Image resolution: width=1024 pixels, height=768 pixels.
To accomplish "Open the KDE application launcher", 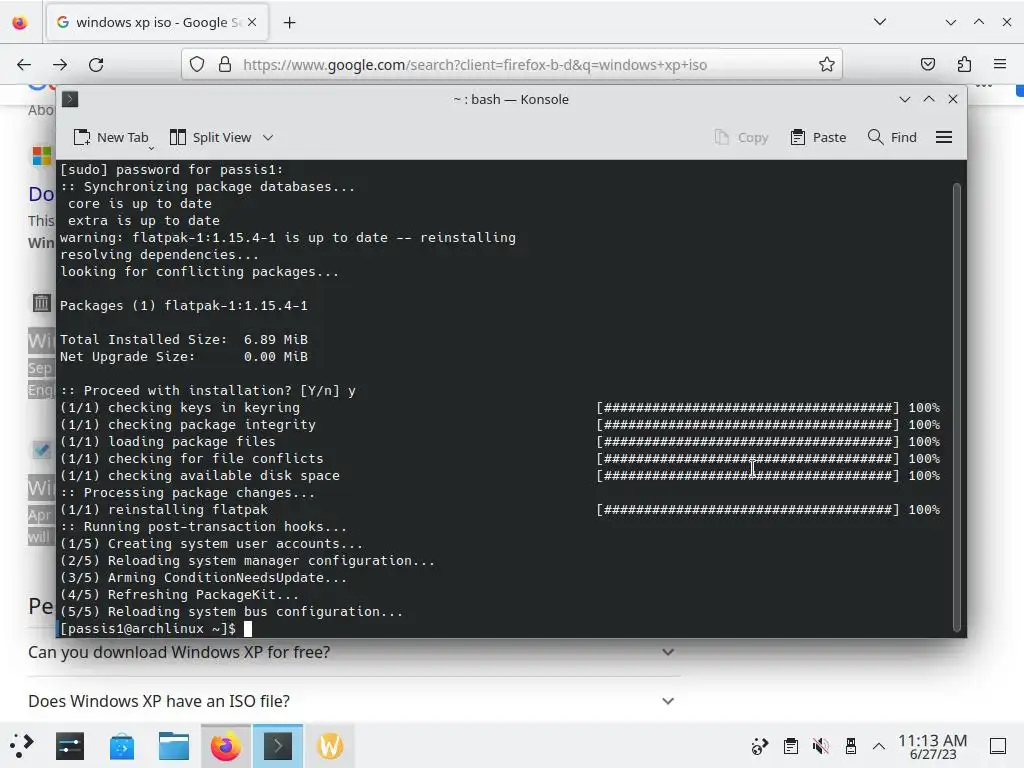I will pyautogui.click(x=22, y=746).
